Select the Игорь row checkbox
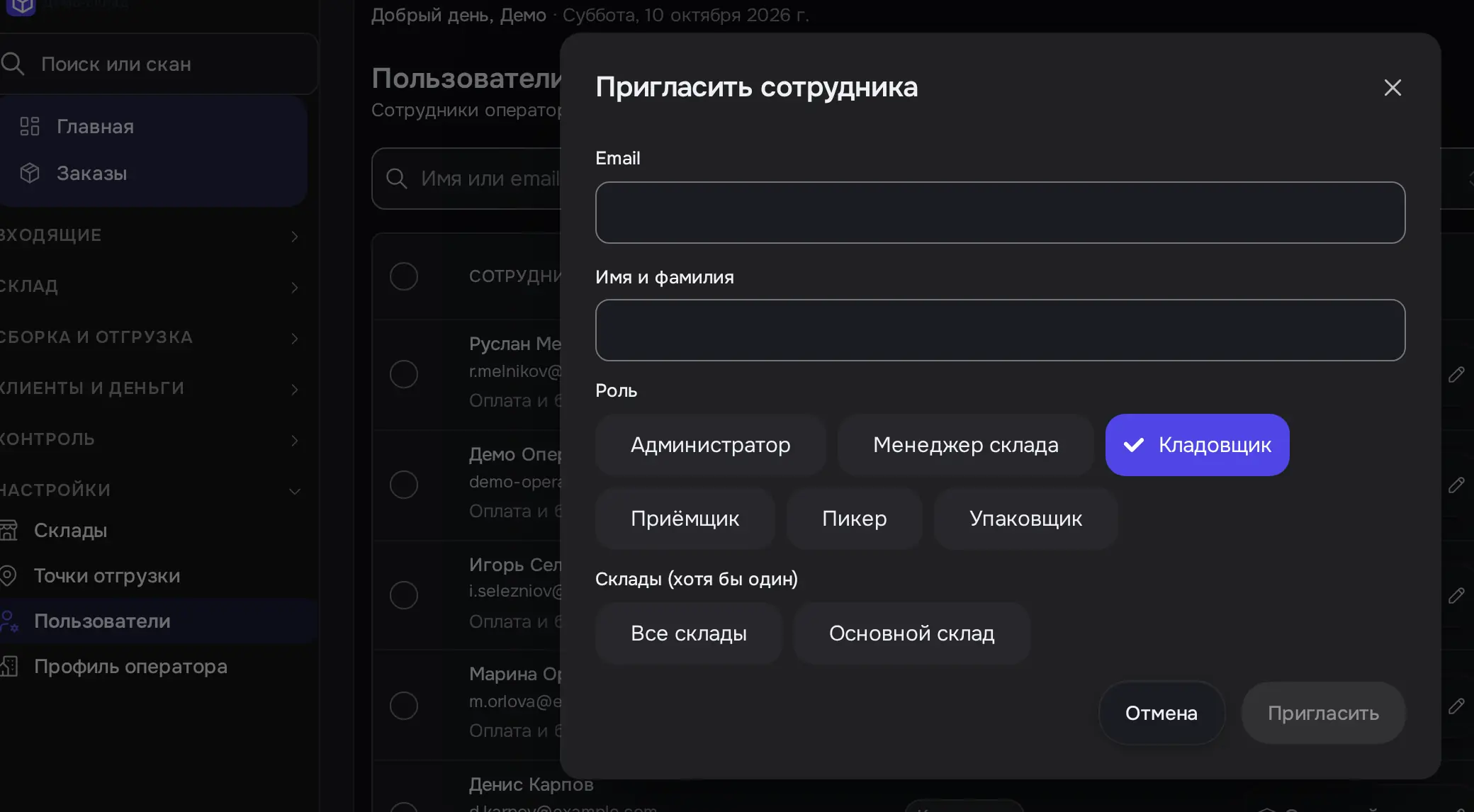The image size is (1474, 812). coord(404,595)
